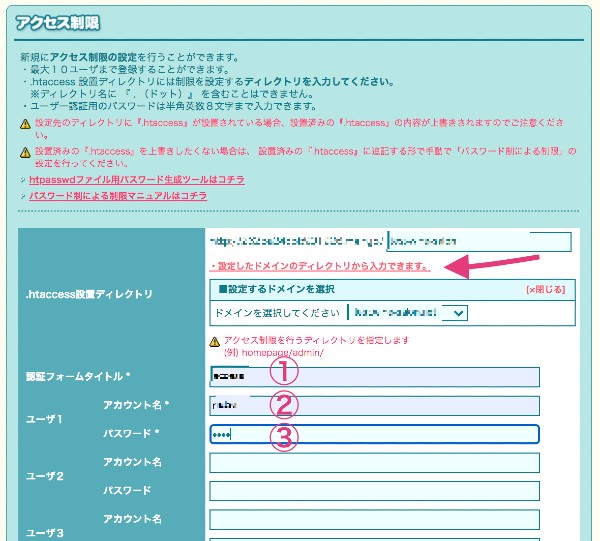Click the authentication form title field
The image size is (600, 541).
click(x=374, y=377)
